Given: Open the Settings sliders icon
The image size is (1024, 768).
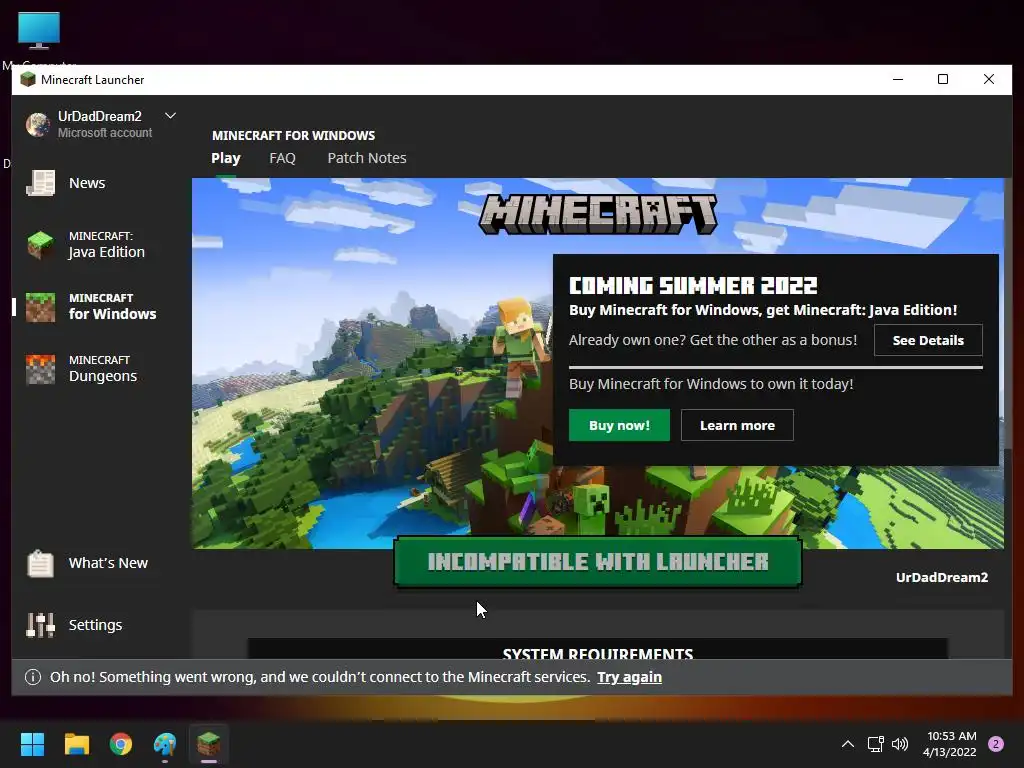Looking at the screenshot, I should click(x=40, y=625).
